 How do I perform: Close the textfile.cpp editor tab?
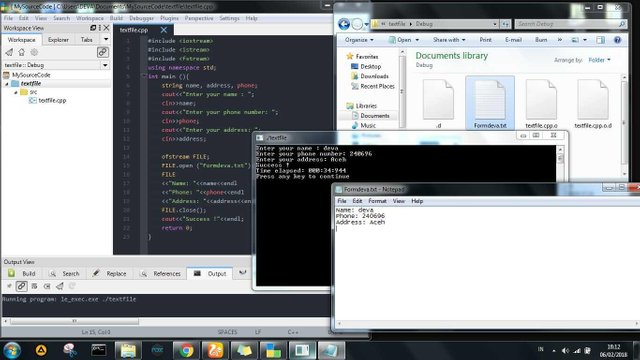point(164,30)
